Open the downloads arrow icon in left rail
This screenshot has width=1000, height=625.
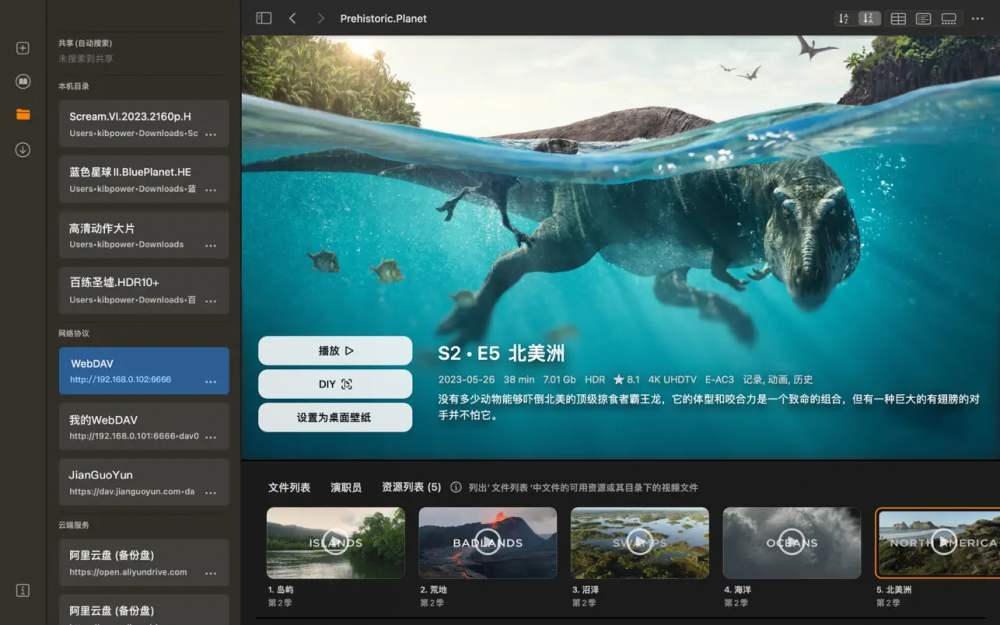[x=23, y=150]
